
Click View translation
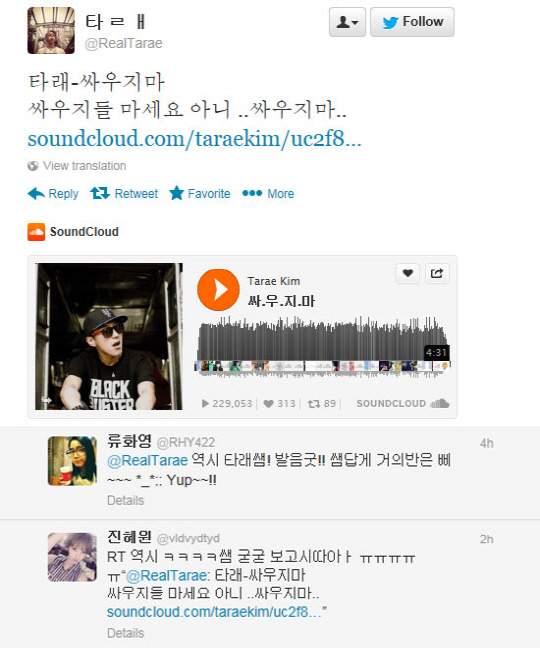(84, 166)
